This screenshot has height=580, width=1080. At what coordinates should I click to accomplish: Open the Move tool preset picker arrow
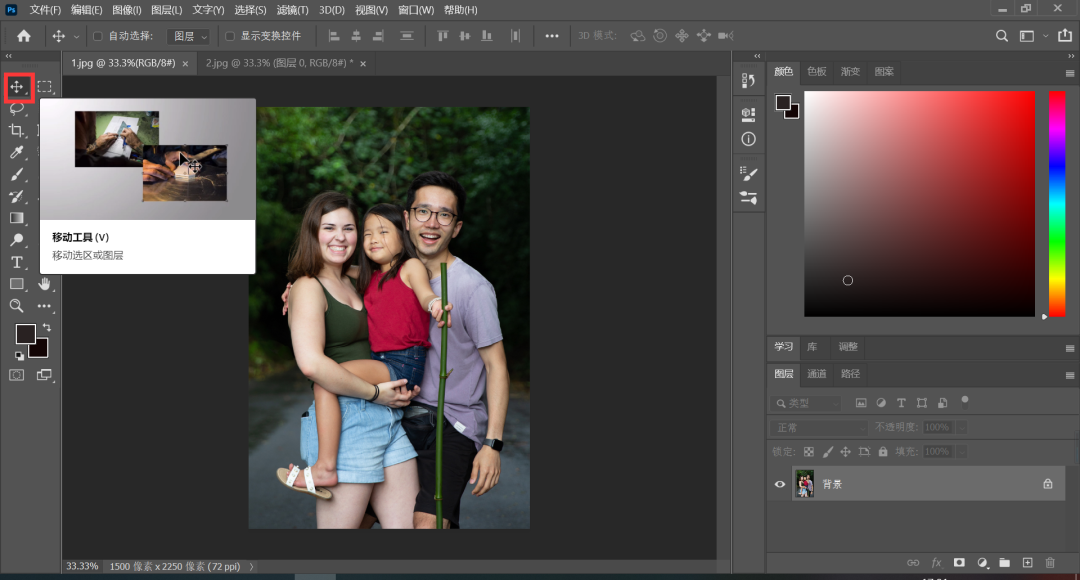tap(76, 36)
